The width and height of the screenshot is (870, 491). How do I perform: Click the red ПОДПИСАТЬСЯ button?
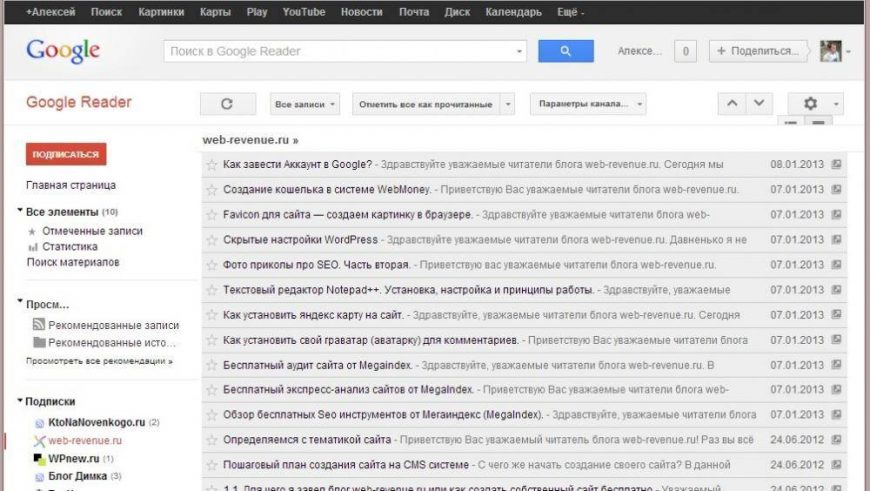[x=66, y=154]
